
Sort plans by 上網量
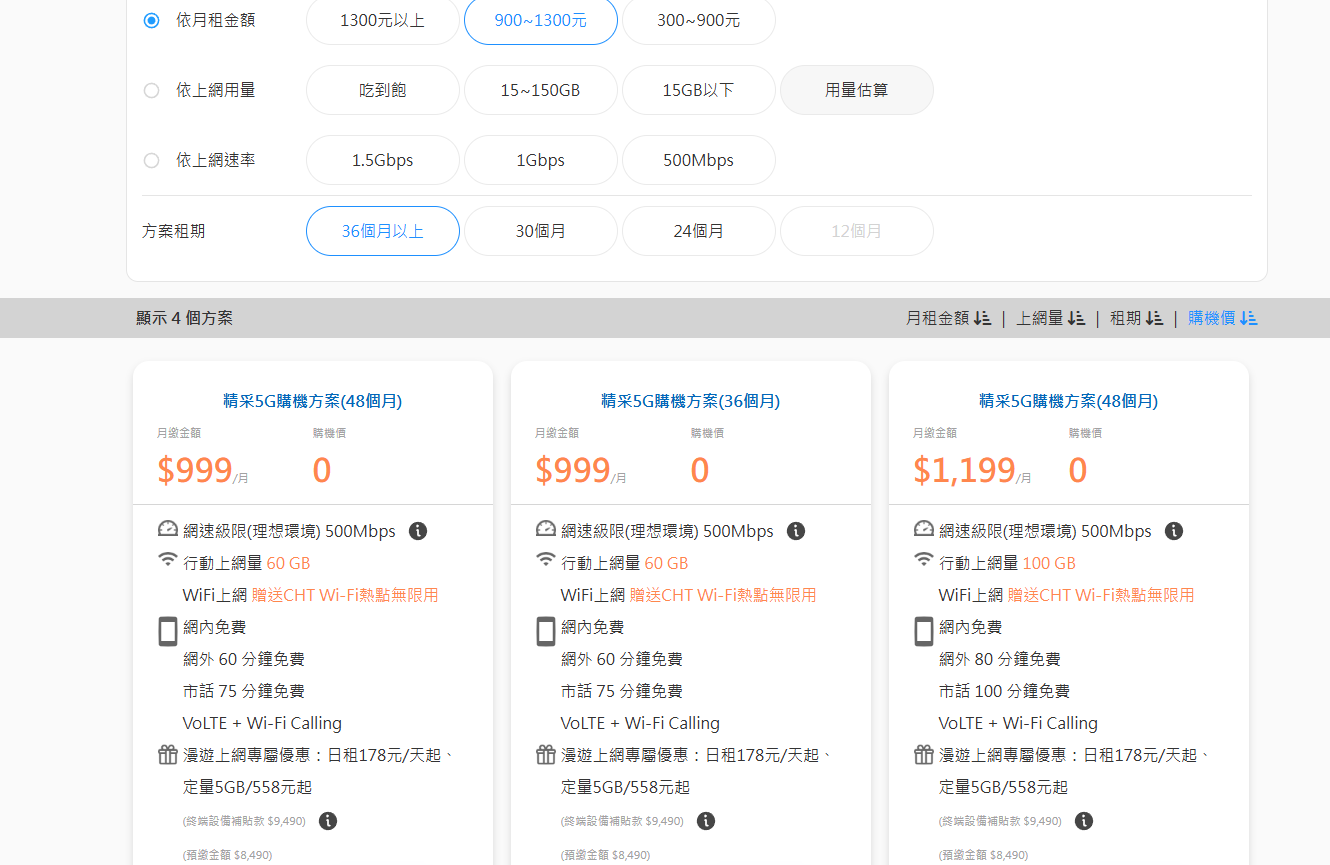1051,318
